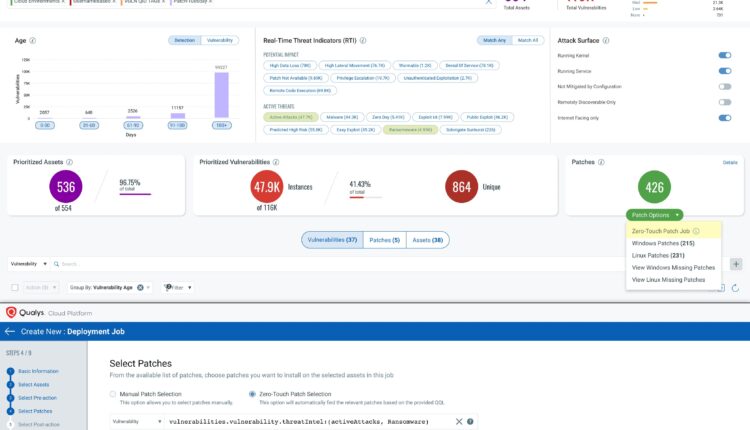Select Active Attacks threat chip
750x430 pixels.
(291, 117)
